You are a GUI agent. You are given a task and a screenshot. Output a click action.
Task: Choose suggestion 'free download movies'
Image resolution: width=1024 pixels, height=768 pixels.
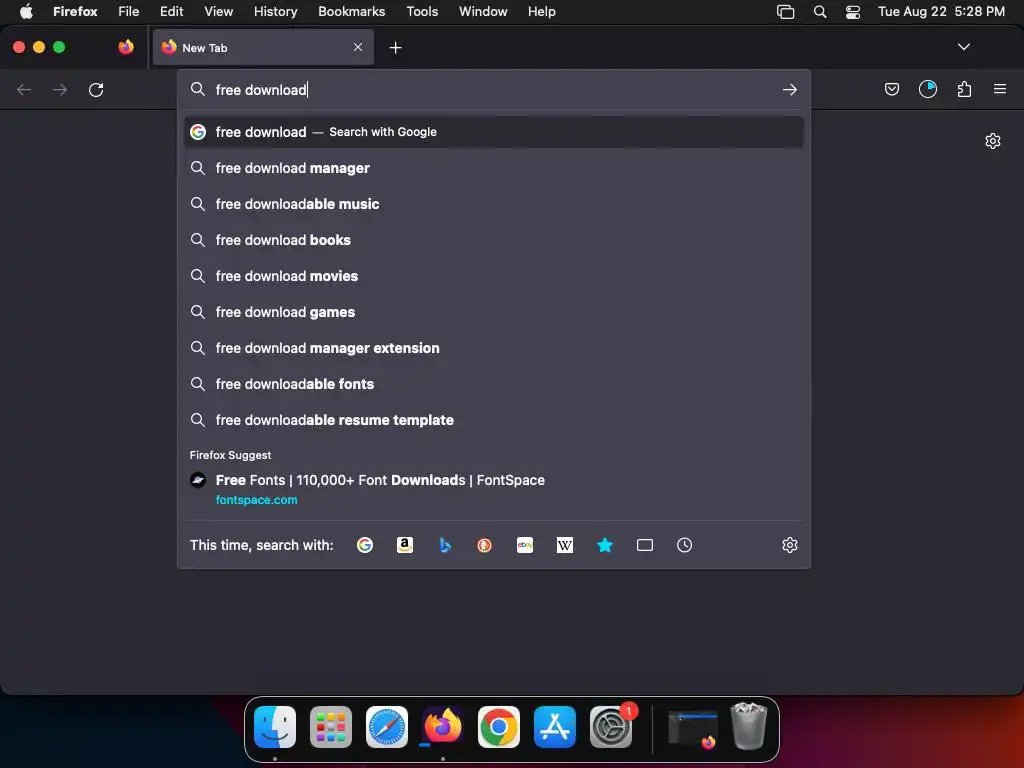494,276
